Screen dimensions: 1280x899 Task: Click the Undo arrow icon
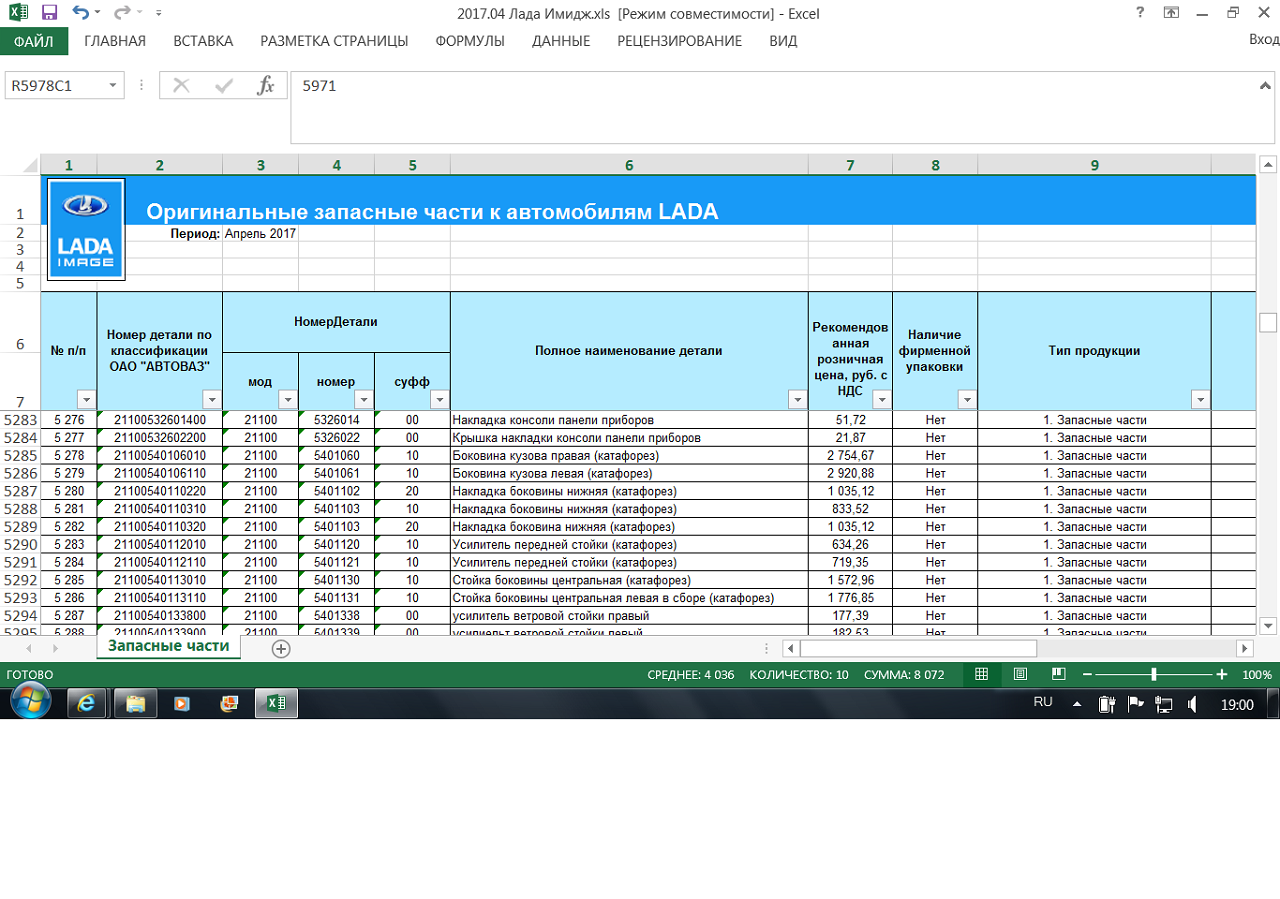click(80, 13)
